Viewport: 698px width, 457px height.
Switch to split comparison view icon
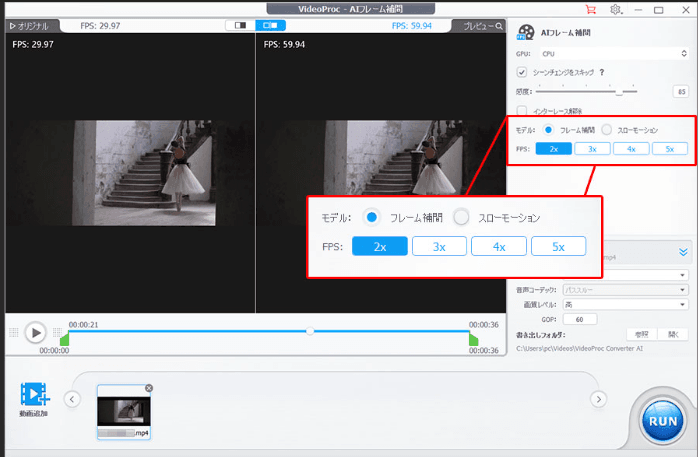[x=239, y=24]
